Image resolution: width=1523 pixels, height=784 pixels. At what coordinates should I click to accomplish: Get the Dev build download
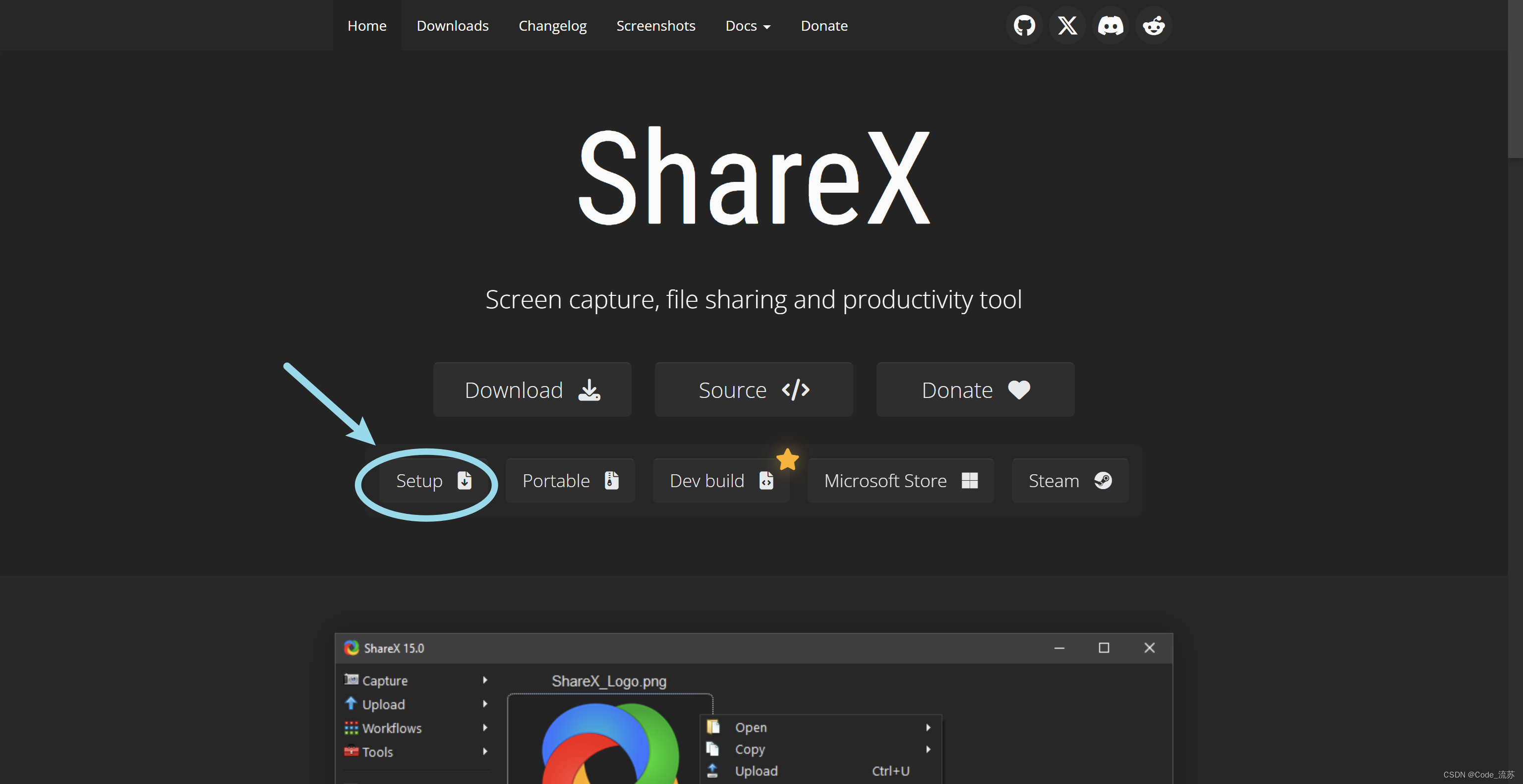[721, 481]
